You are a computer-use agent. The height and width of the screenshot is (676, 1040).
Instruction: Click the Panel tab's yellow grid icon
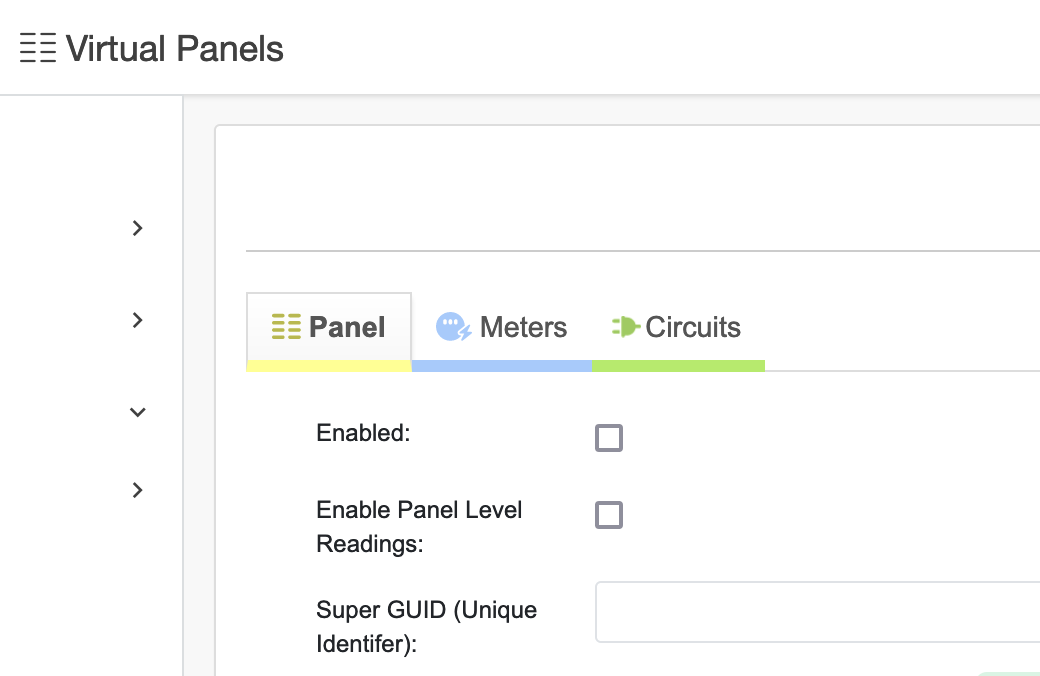coord(286,327)
